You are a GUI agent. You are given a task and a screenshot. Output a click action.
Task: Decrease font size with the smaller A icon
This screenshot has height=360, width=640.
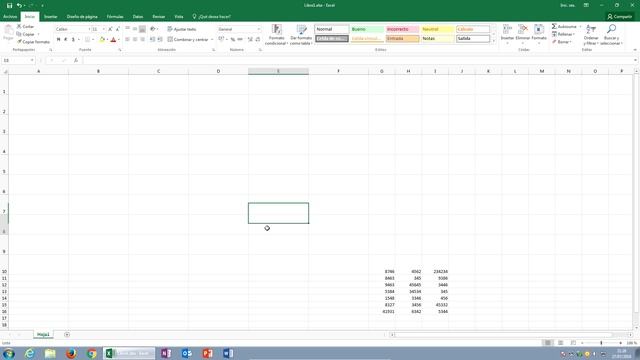[x=118, y=29]
